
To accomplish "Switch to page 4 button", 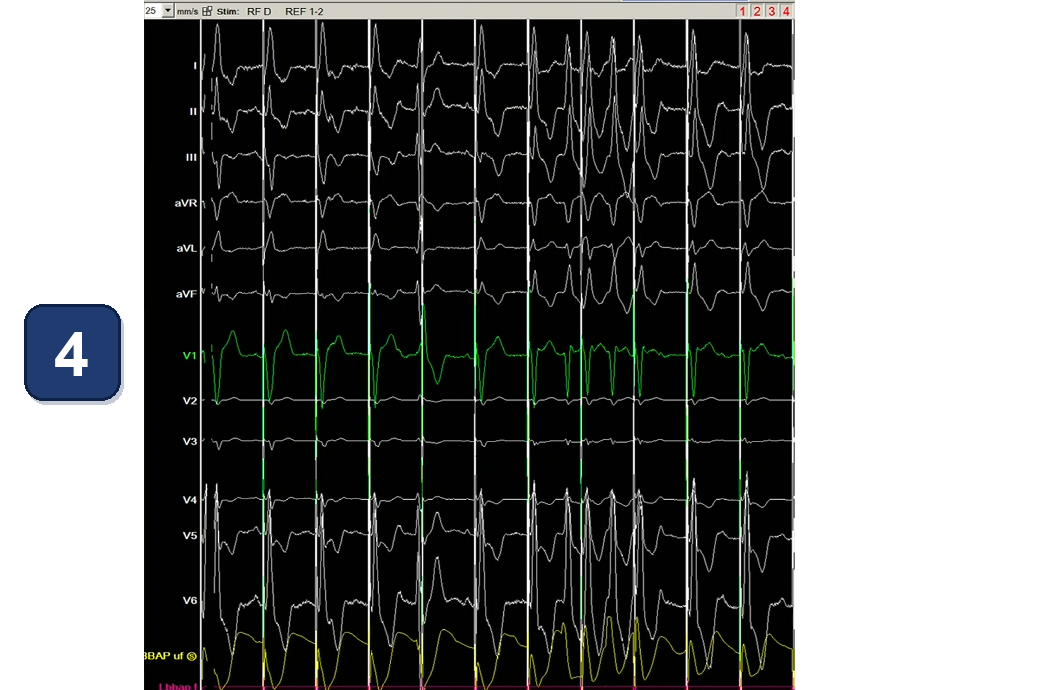I will [x=786, y=11].
